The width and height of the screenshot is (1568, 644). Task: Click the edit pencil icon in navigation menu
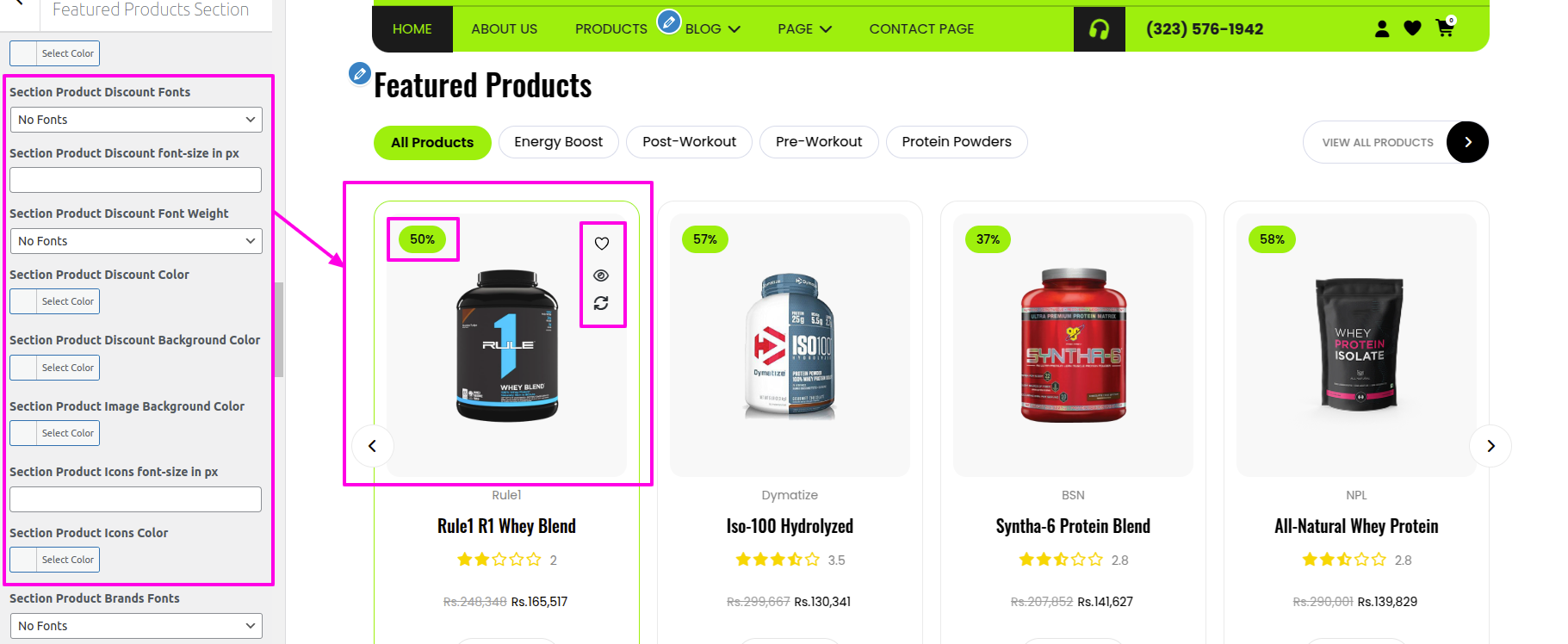[x=669, y=22]
